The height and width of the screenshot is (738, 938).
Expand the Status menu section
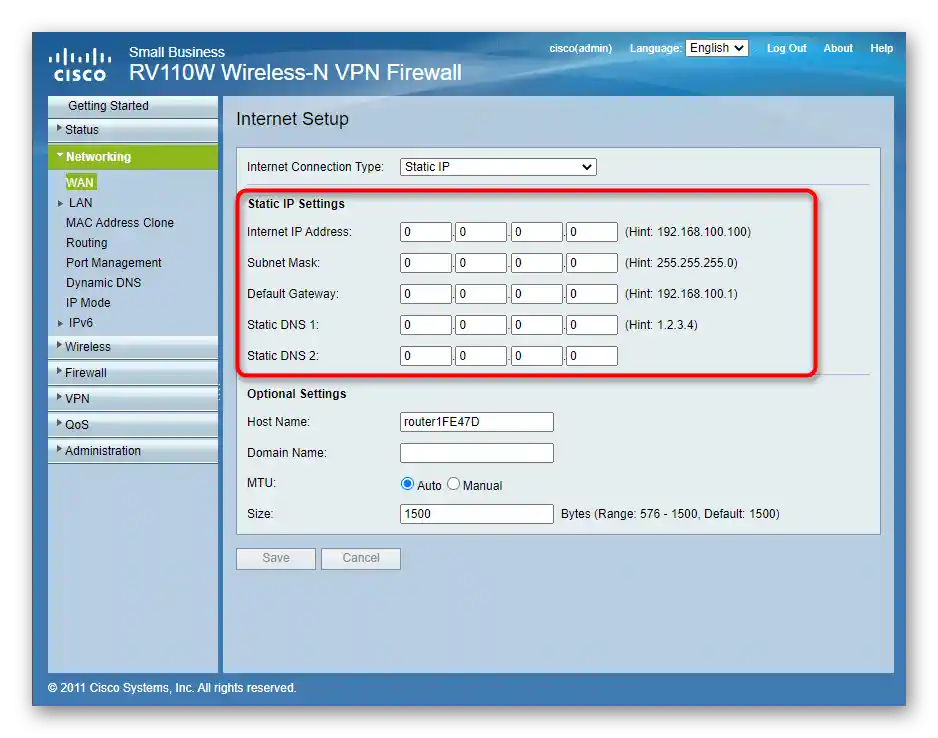coord(133,130)
